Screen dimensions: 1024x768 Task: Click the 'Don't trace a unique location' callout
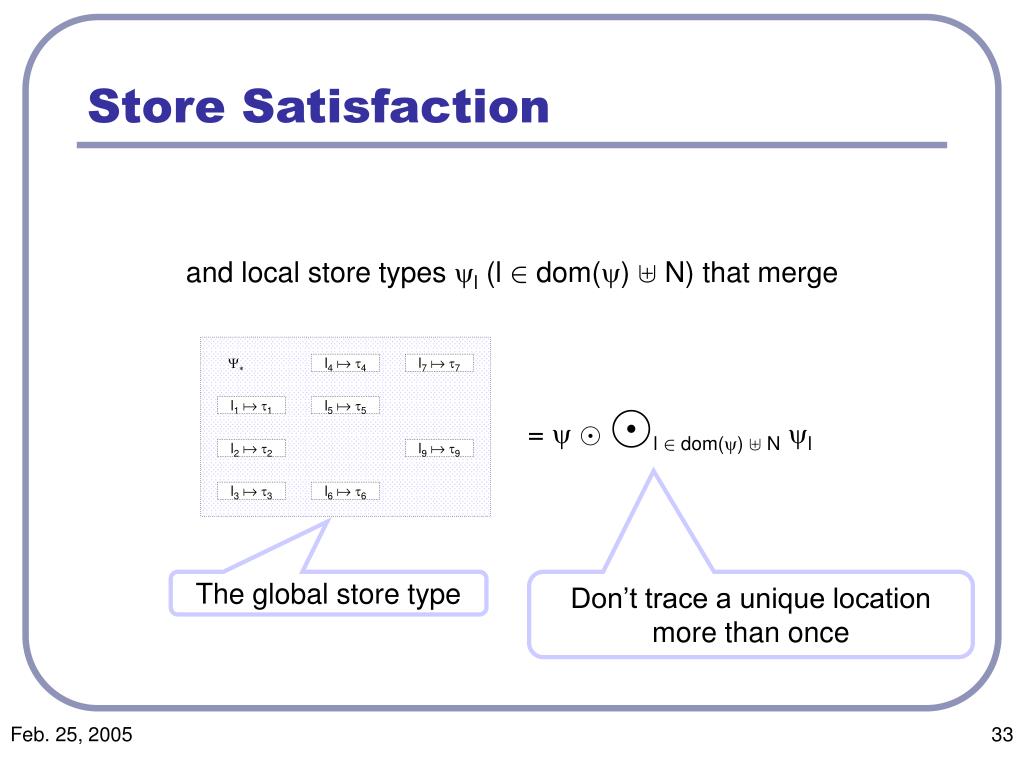click(x=750, y=615)
